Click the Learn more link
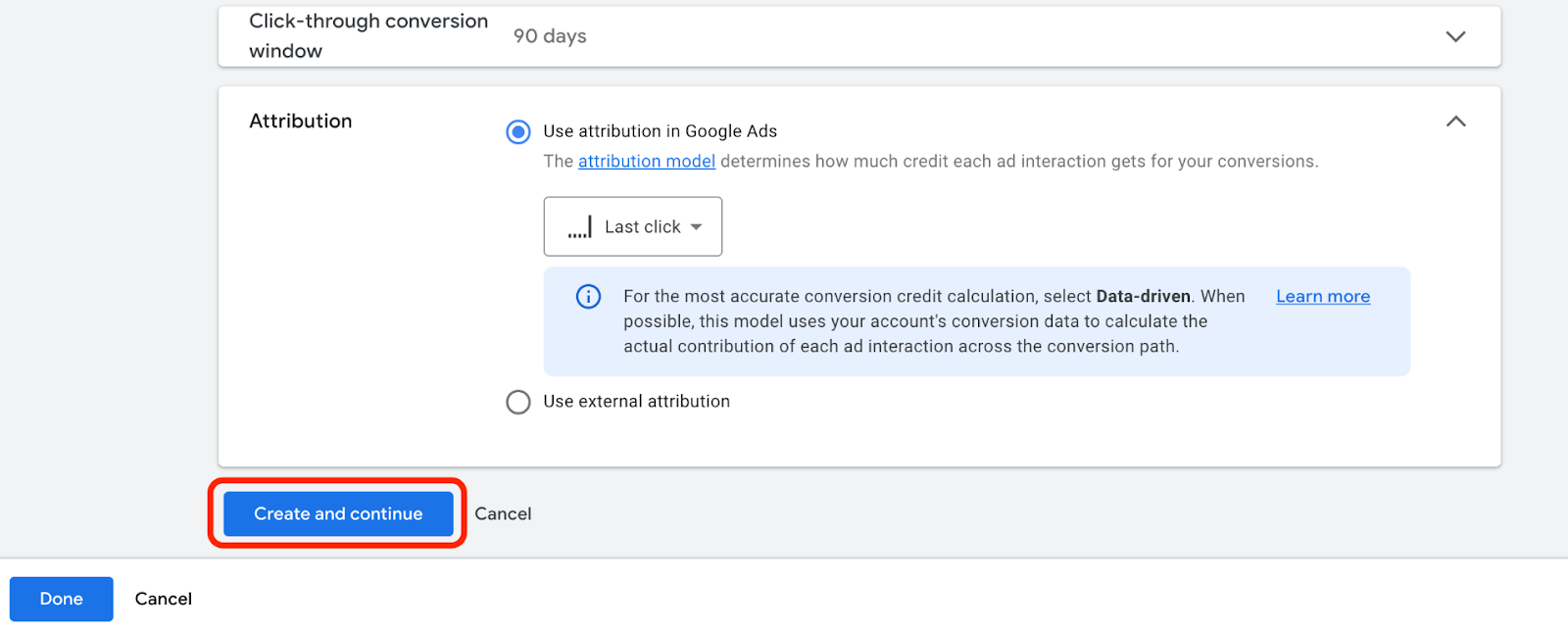The height and width of the screenshot is (630, 1568). point(1322,297)
